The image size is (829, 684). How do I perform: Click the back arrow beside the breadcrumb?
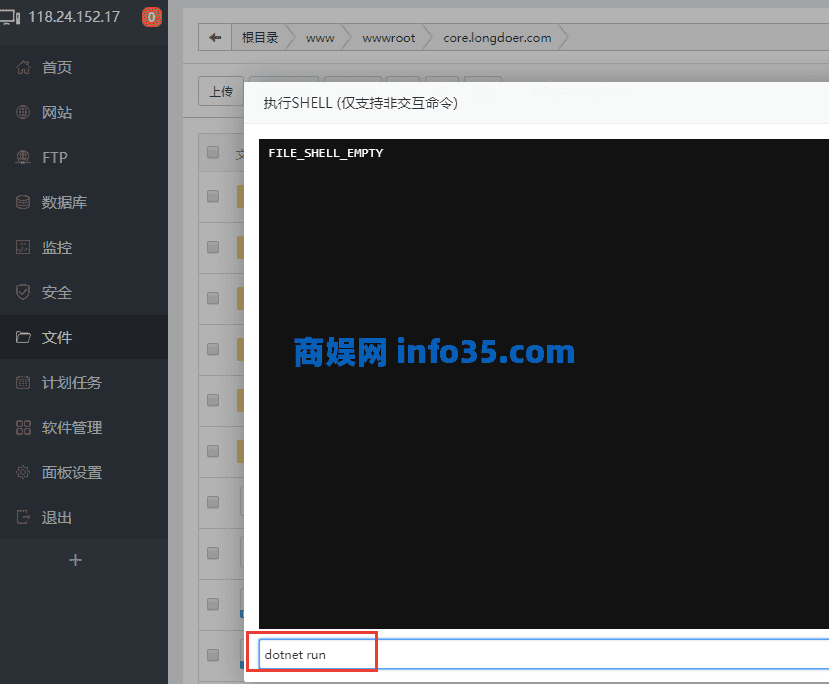214,37
